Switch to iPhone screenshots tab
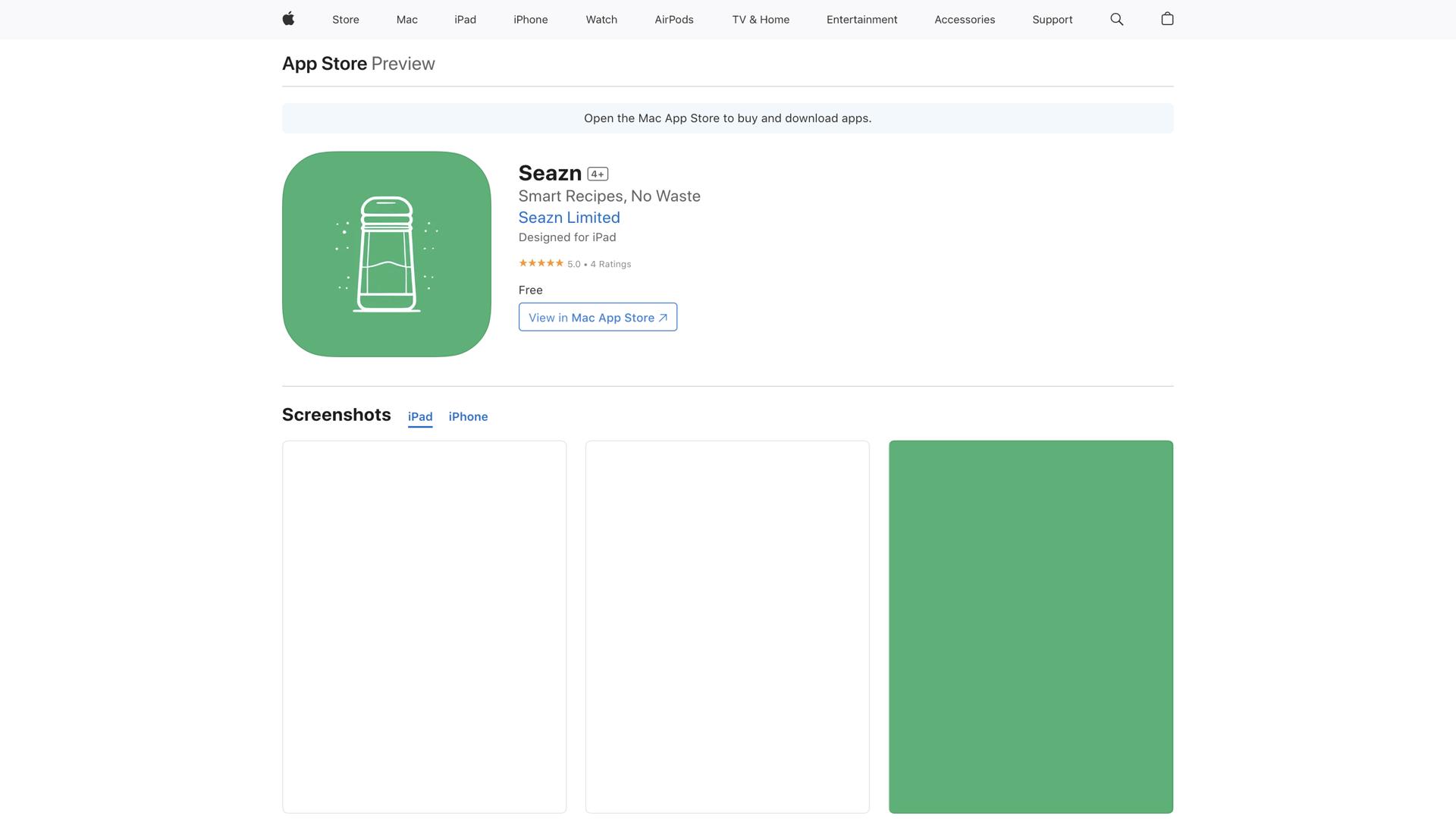1456x819 pixels. 468,416
